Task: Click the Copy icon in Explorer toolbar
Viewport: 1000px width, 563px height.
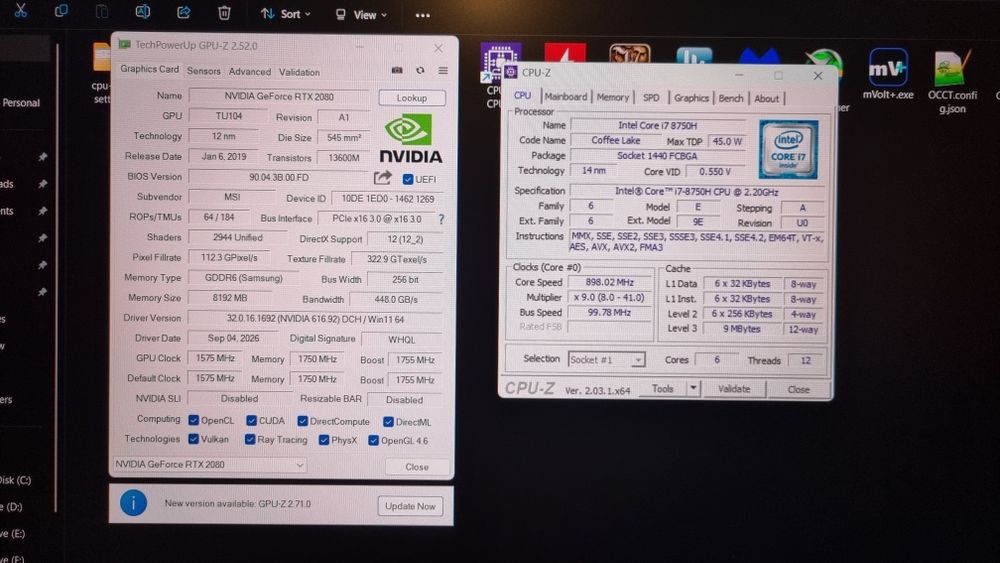Action: [61, 11]
